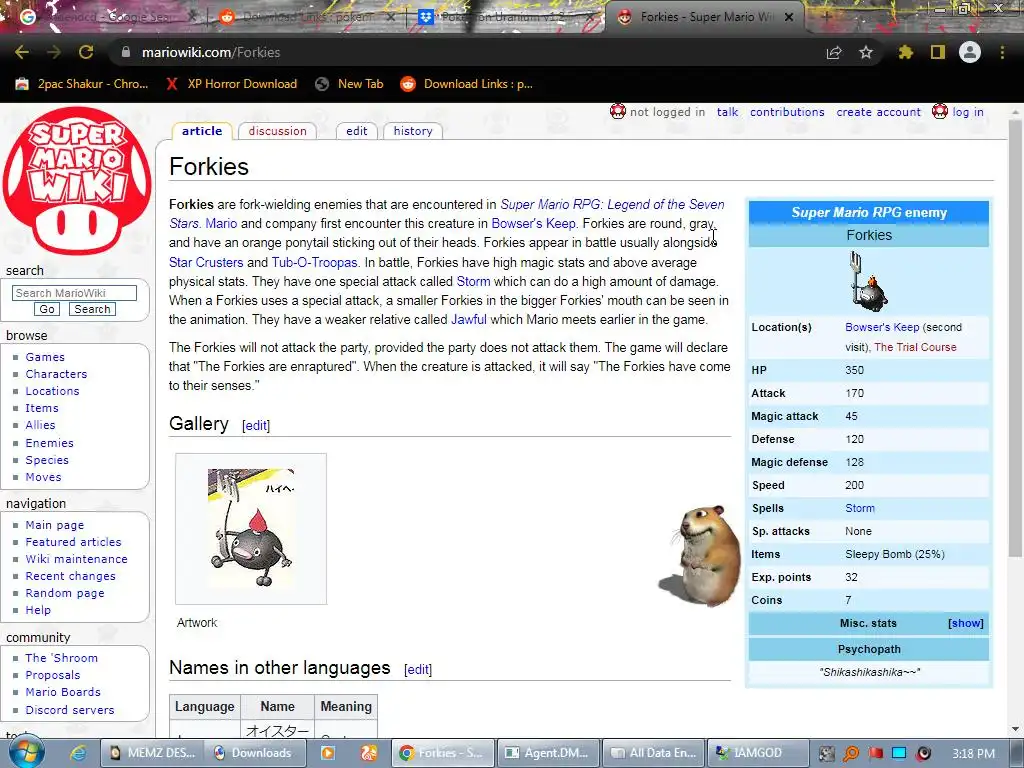Open the Star Crusters link
This screenshot has width=1024, height=768.
(x=206, y=263)
